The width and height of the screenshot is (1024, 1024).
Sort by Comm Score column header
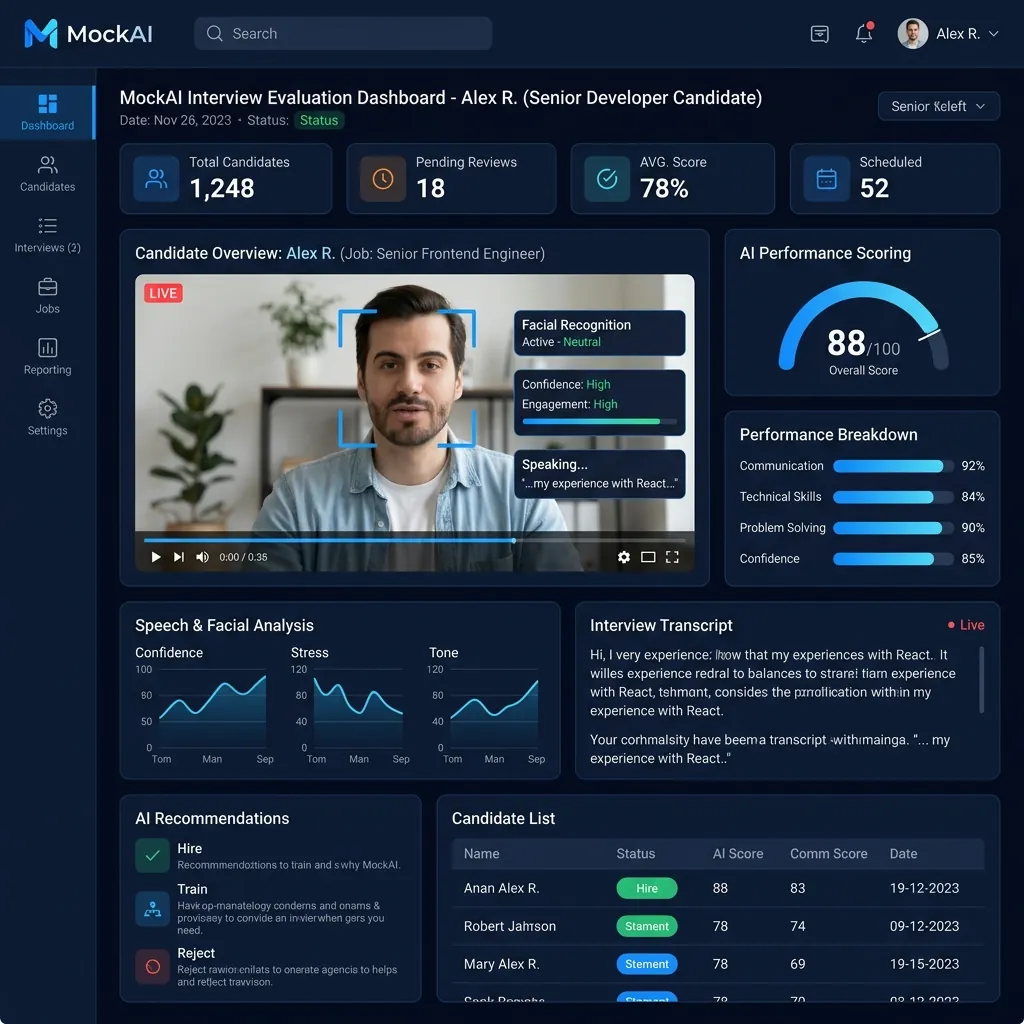829,854
